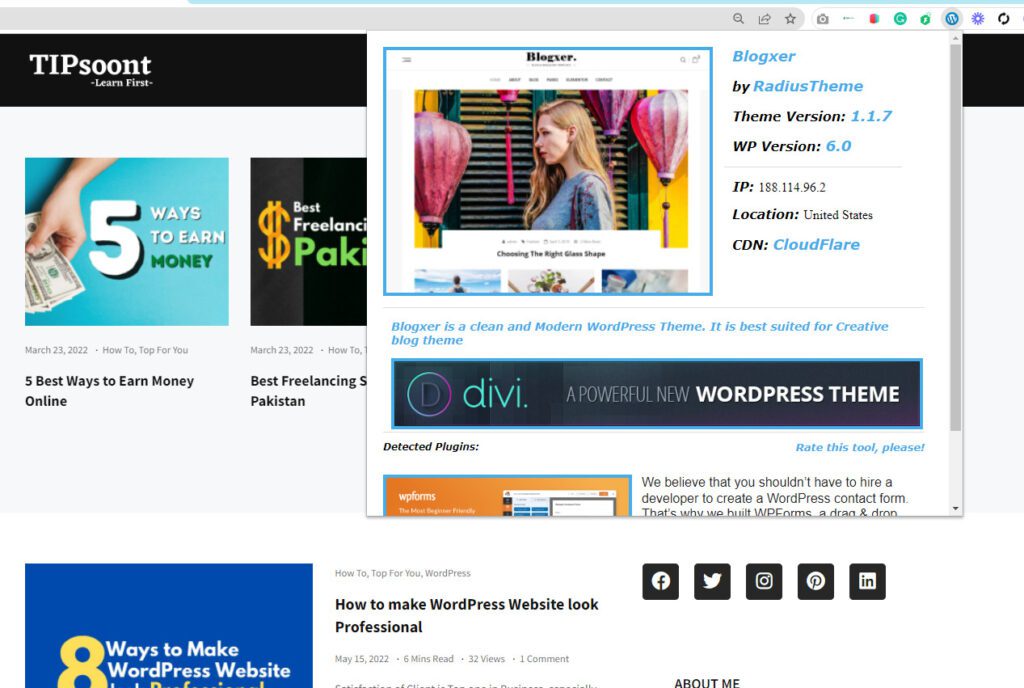Screen dimensions: 1024x688
Task: Click the '6 Mins Read' text
Action: [428, 659]
